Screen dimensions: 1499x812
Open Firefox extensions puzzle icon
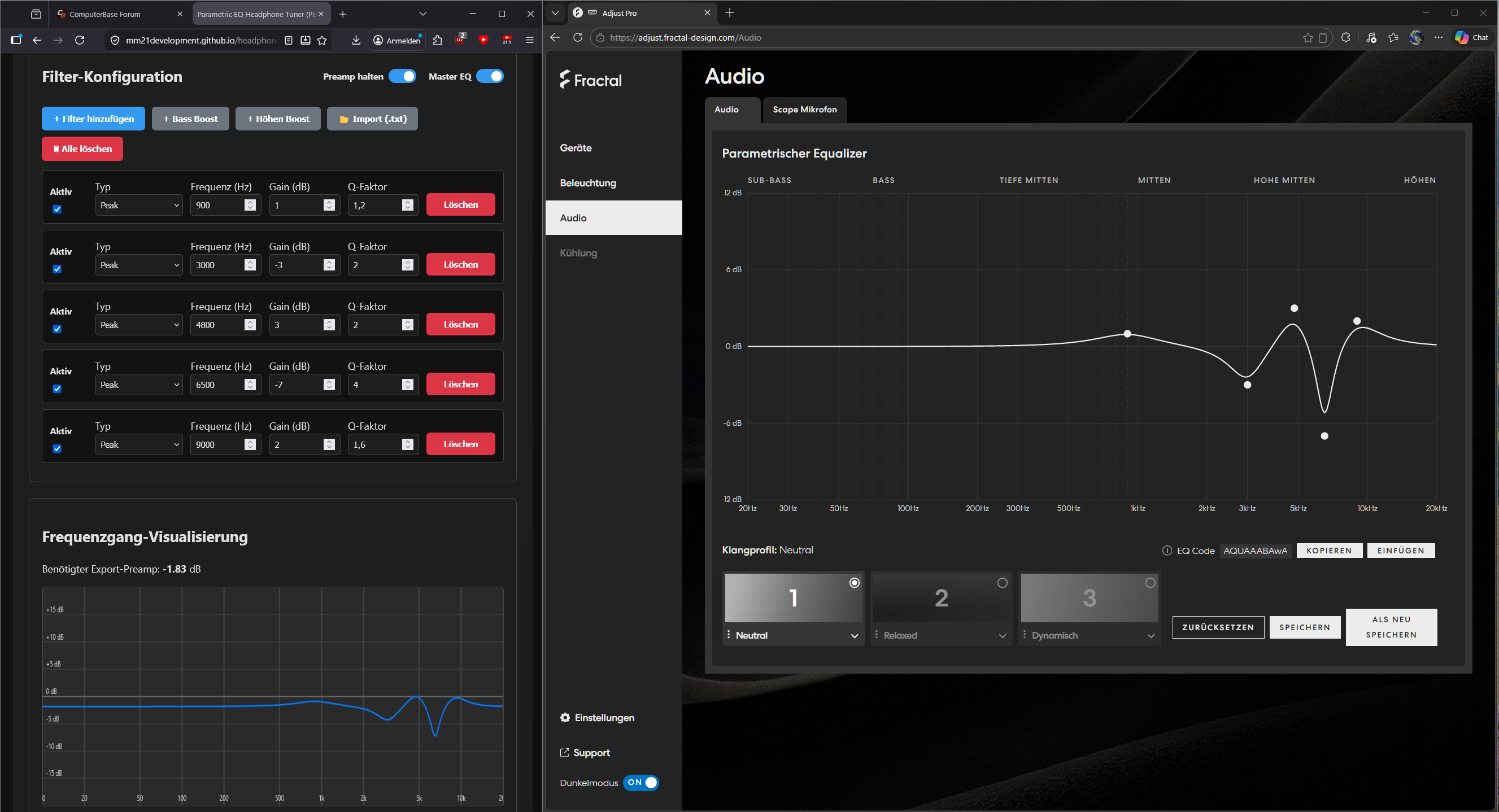coord(438,40)
